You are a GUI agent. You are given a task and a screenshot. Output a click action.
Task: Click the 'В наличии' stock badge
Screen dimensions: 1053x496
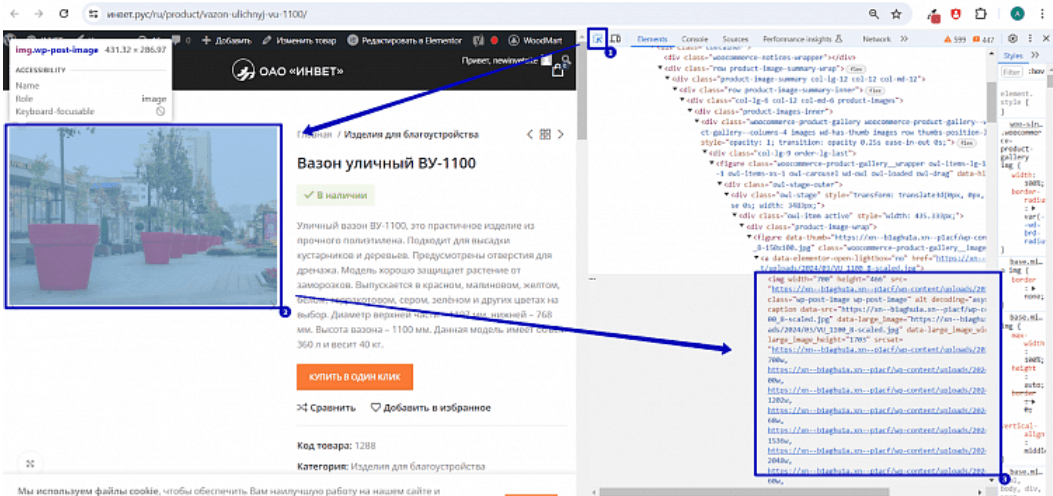pyautogui.click(x=336, y=195)
